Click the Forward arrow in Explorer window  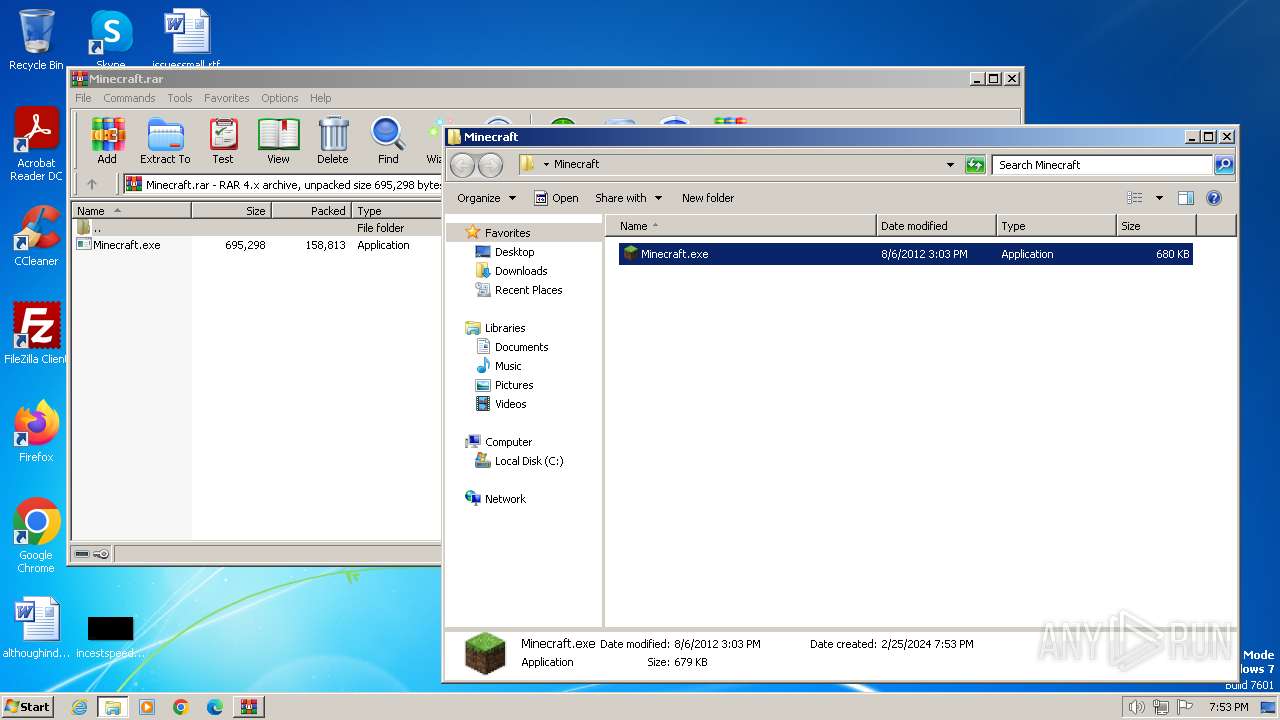point(490,165)
